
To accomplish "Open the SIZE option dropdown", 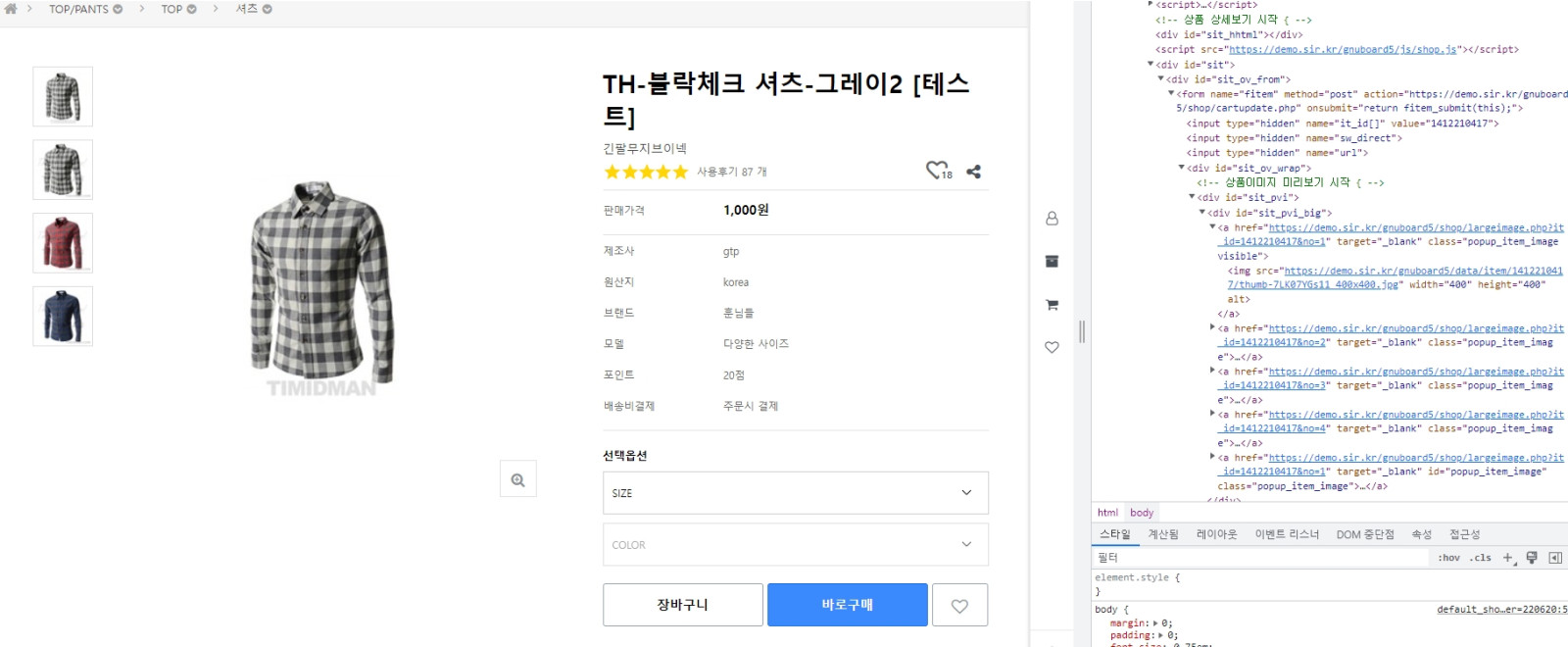I will click(796, 493).
